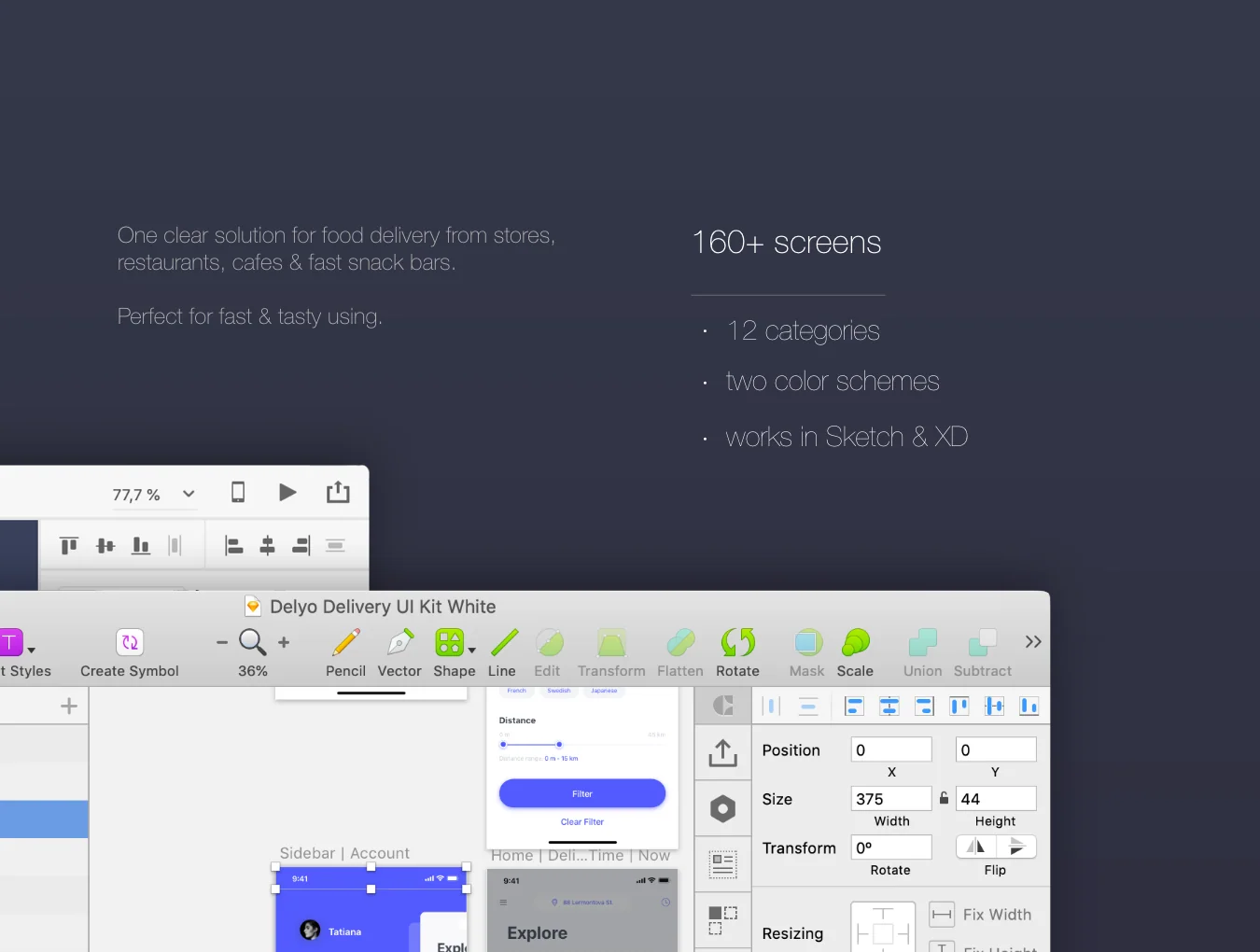Align vertical middle in Sketch inspector
The width and height of the screenshot is (1260, 952).
[x=995, y=707]
